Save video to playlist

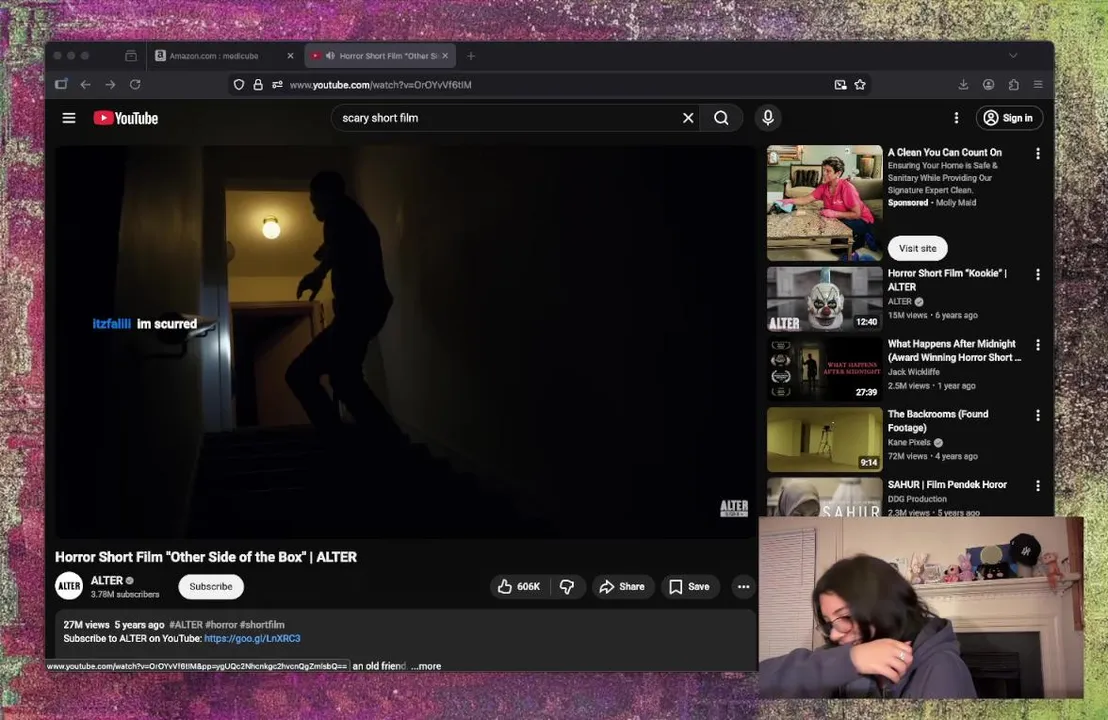pyautogui.click(x=690, y=586)
